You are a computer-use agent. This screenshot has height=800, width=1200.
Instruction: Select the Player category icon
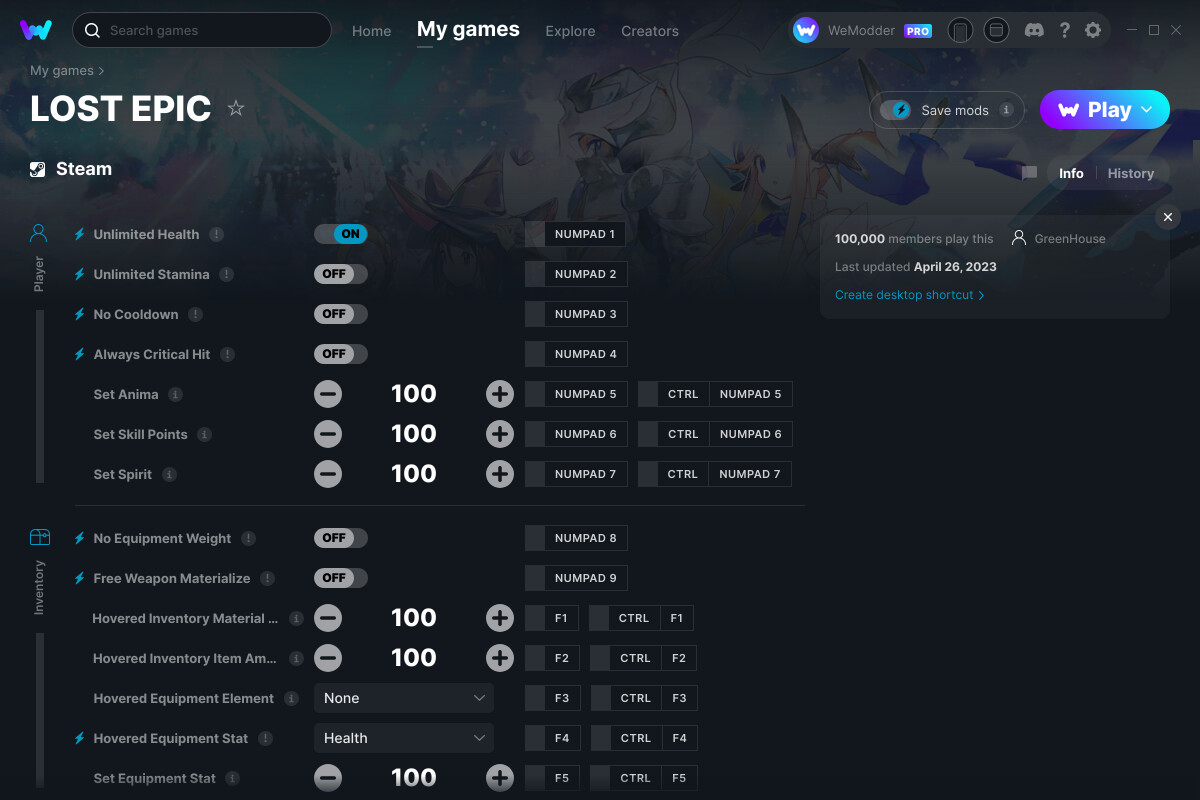tap(39, 234)
